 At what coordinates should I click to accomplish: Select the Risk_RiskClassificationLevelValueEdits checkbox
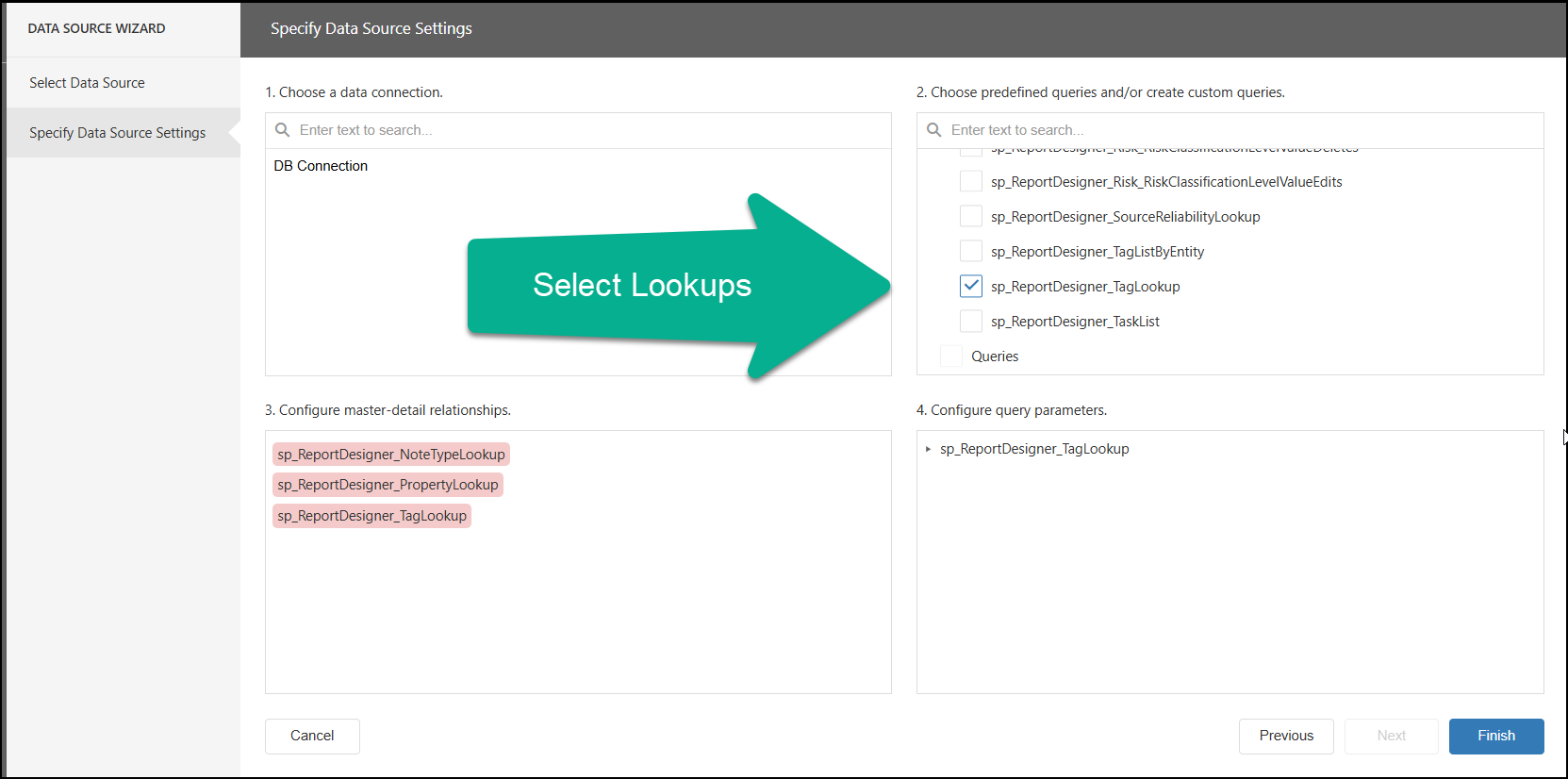[x=970, y=181]
